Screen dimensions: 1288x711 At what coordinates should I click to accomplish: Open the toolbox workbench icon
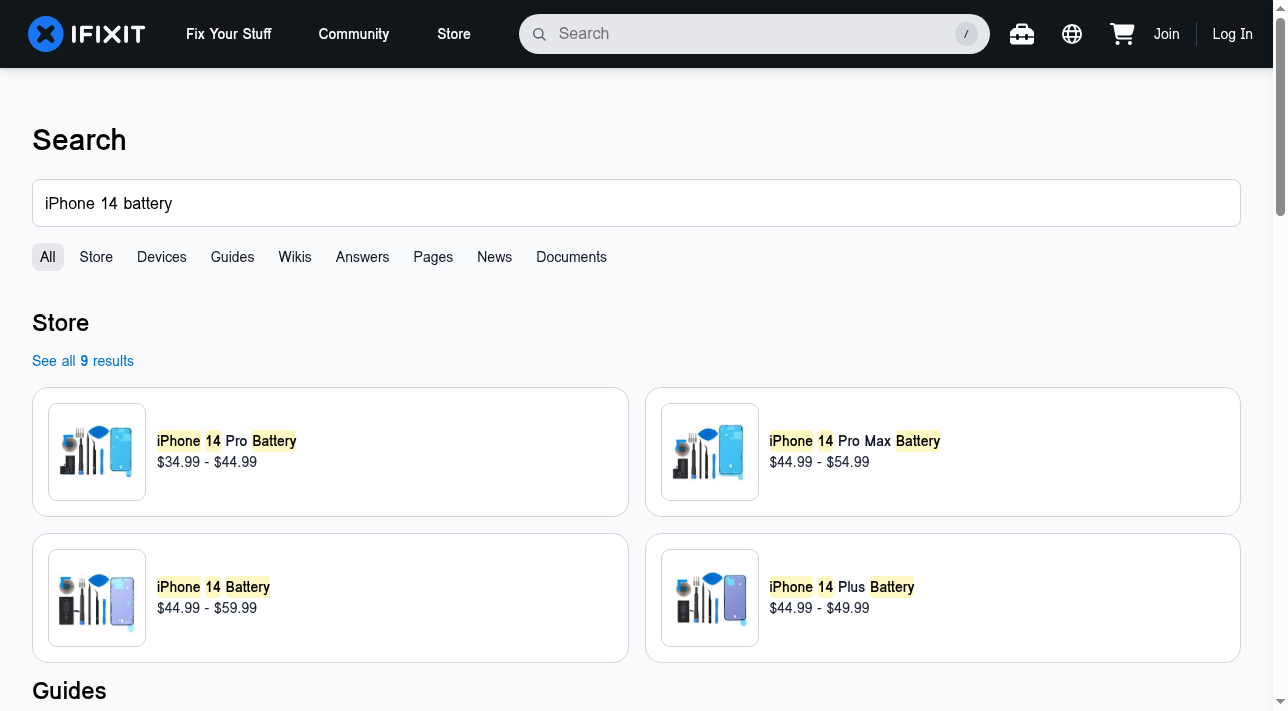[x=1021, y=34]
